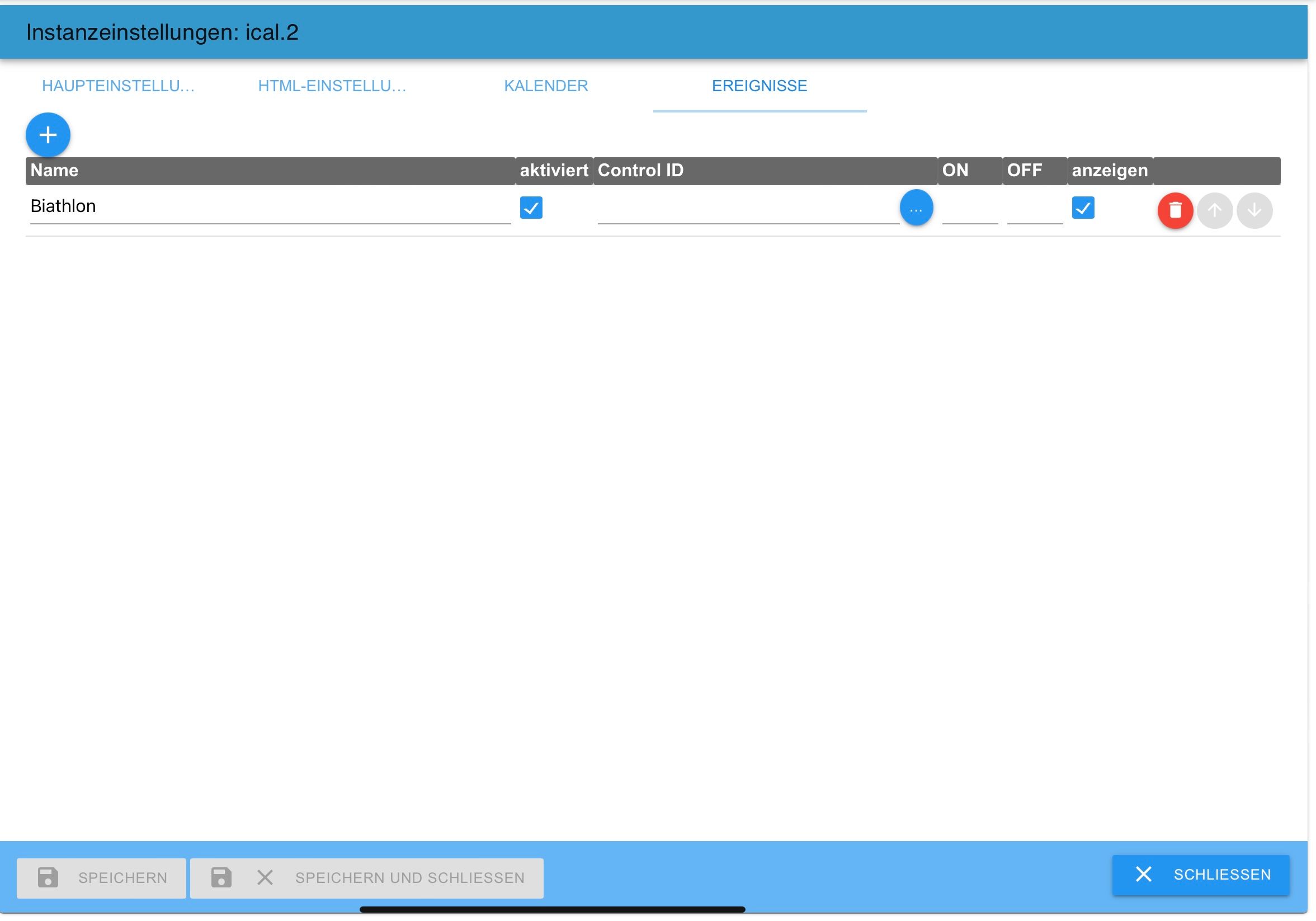Move Biathlon row up with arrow

(x=1215, y=210)
